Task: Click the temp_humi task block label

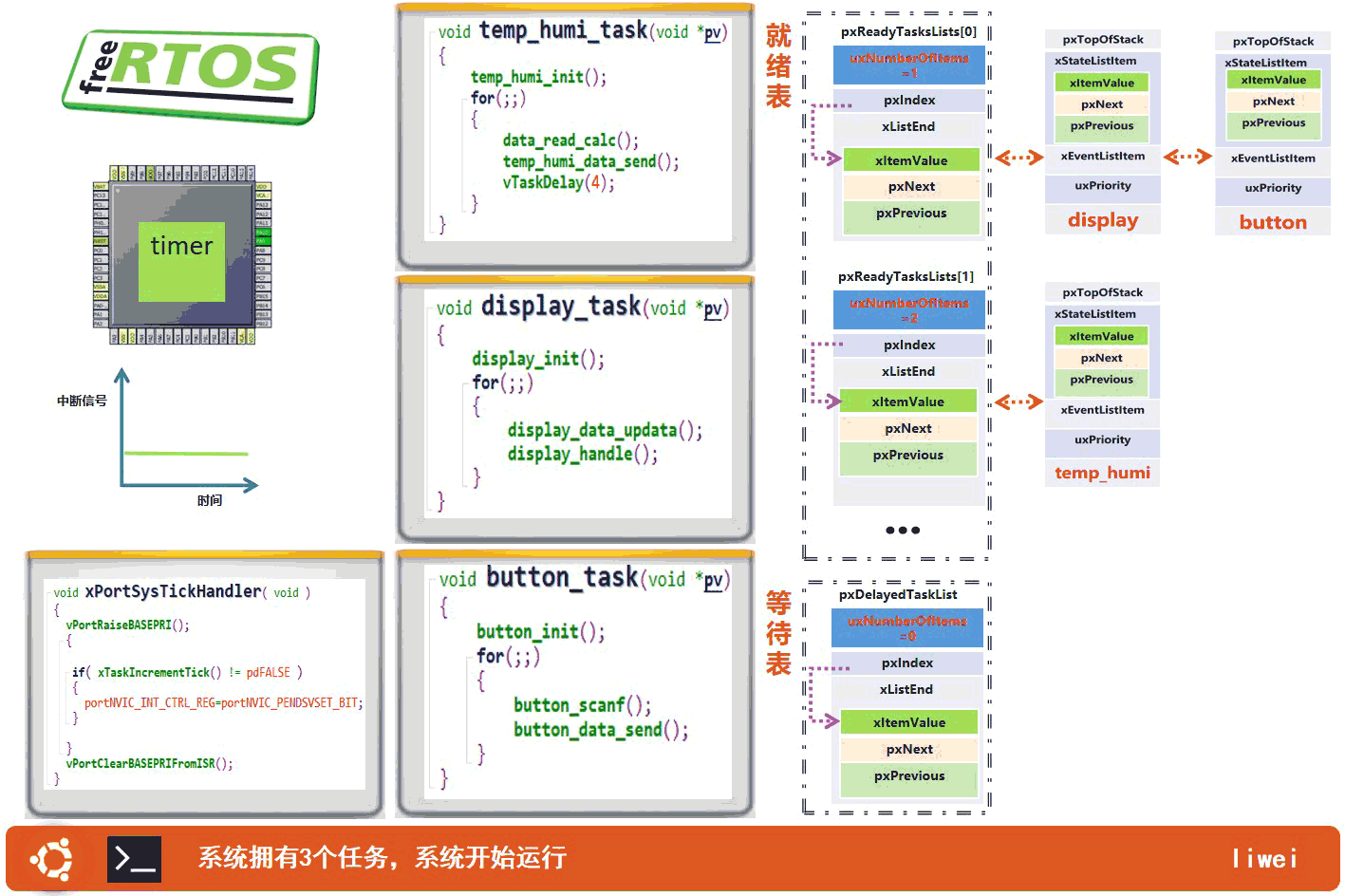Action: (x=1103, y=473)
